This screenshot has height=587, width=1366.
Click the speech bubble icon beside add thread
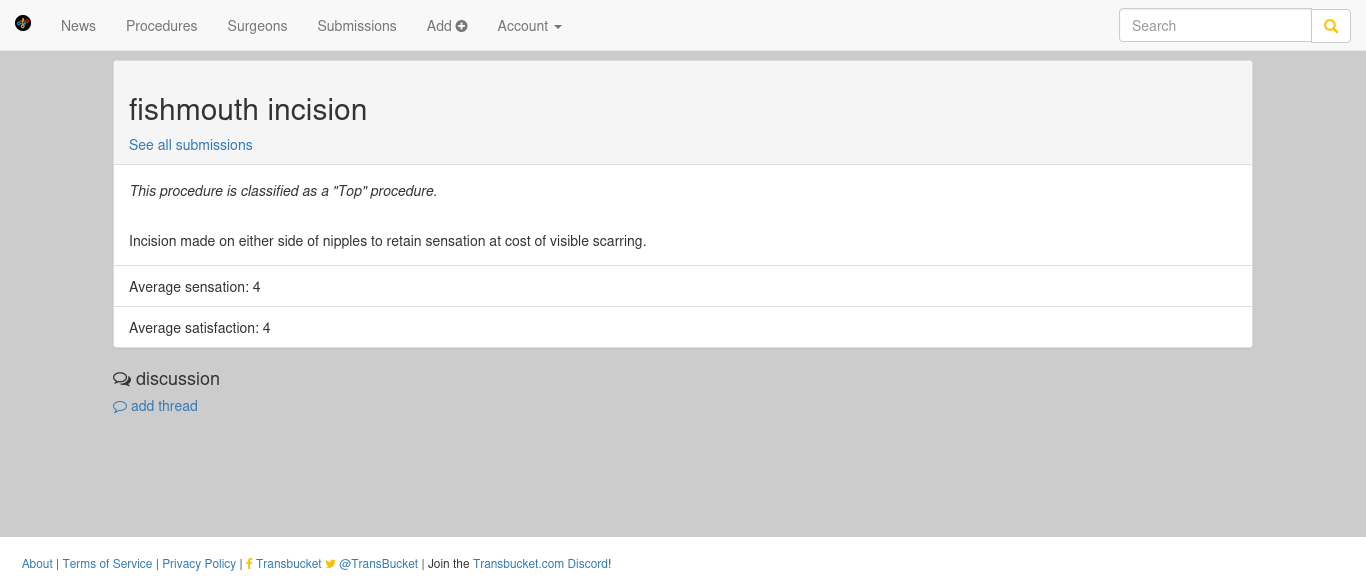click(120, 407)
